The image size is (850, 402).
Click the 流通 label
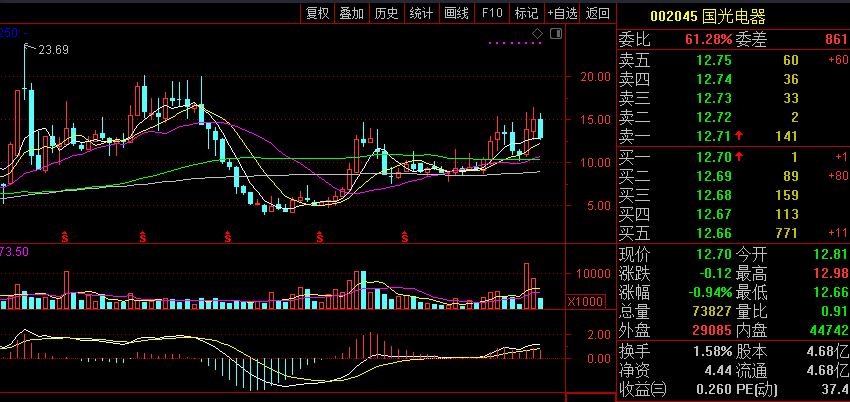(x=751, y=371)
